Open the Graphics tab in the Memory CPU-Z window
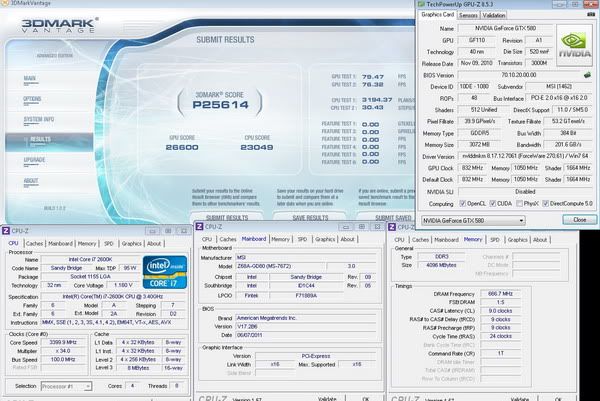This screenshot has height=401, width=600. pyautogui.click(x=517, y=240)
